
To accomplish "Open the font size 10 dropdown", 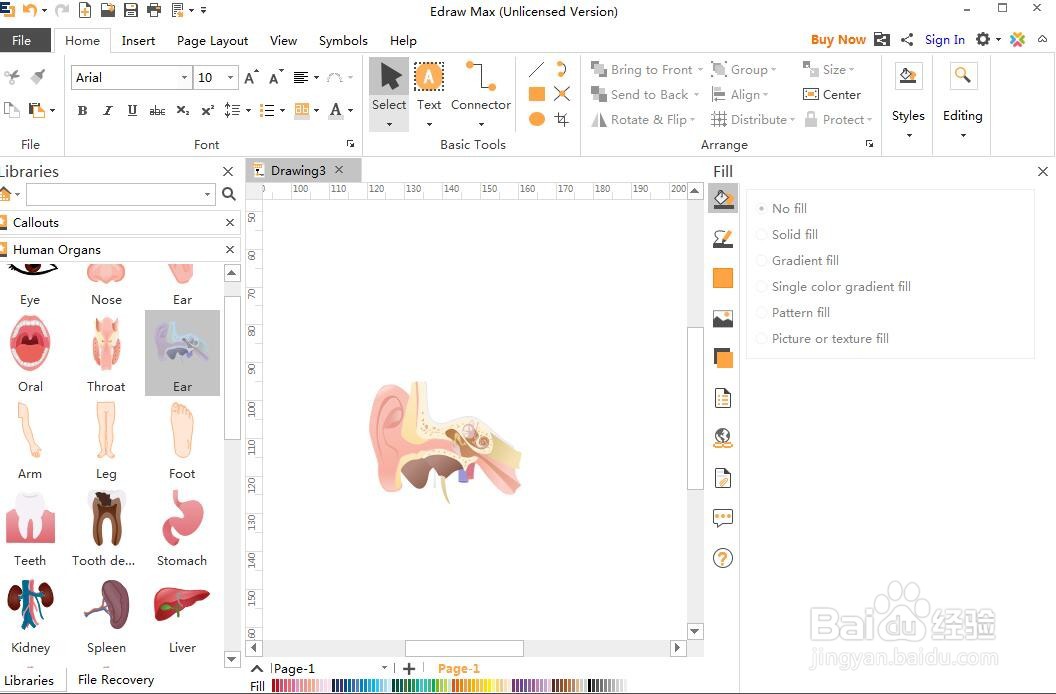I will pyautogui.click(x=230, y=77).
